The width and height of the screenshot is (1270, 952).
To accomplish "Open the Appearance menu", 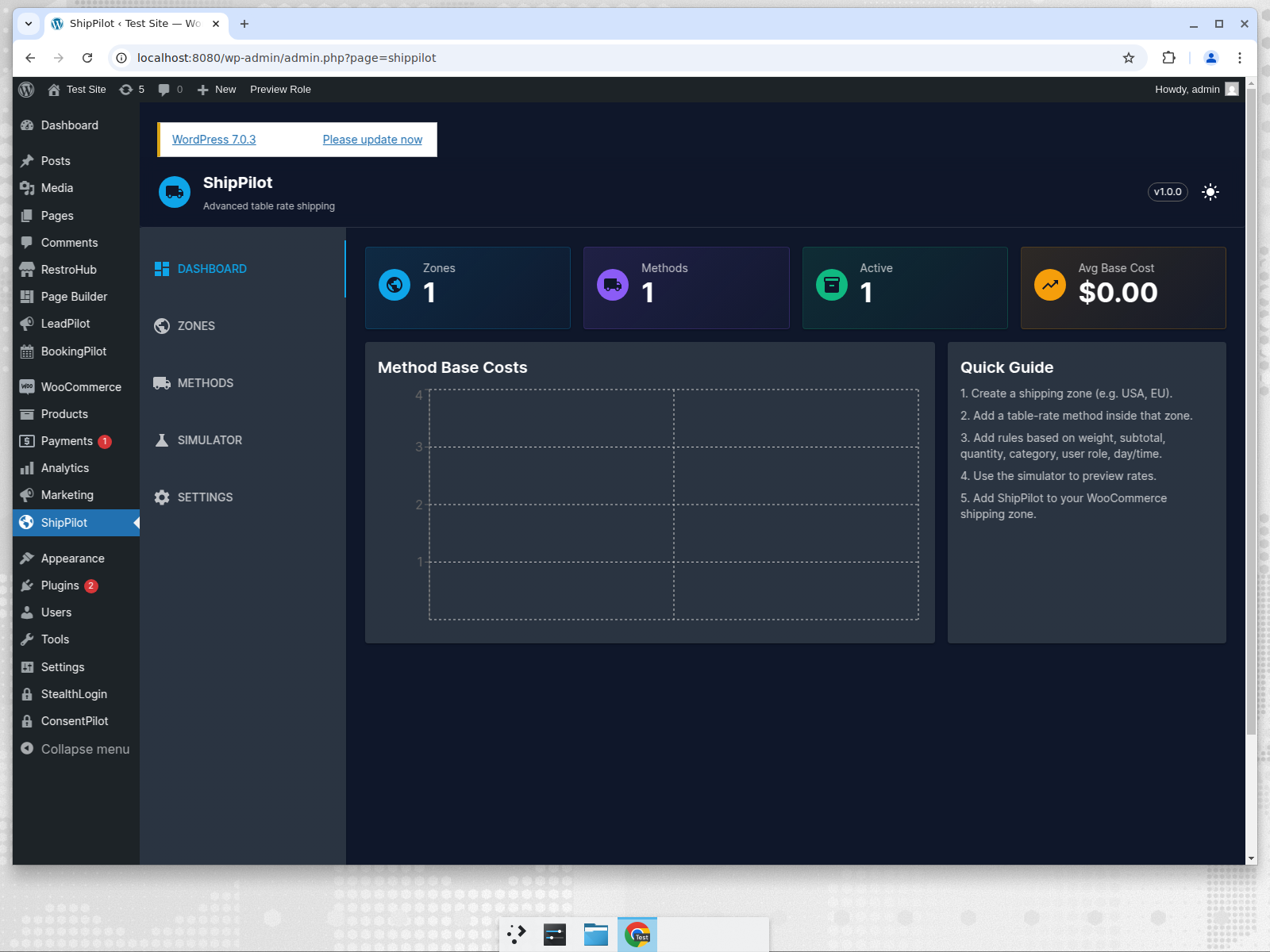I will pos(76,559).
